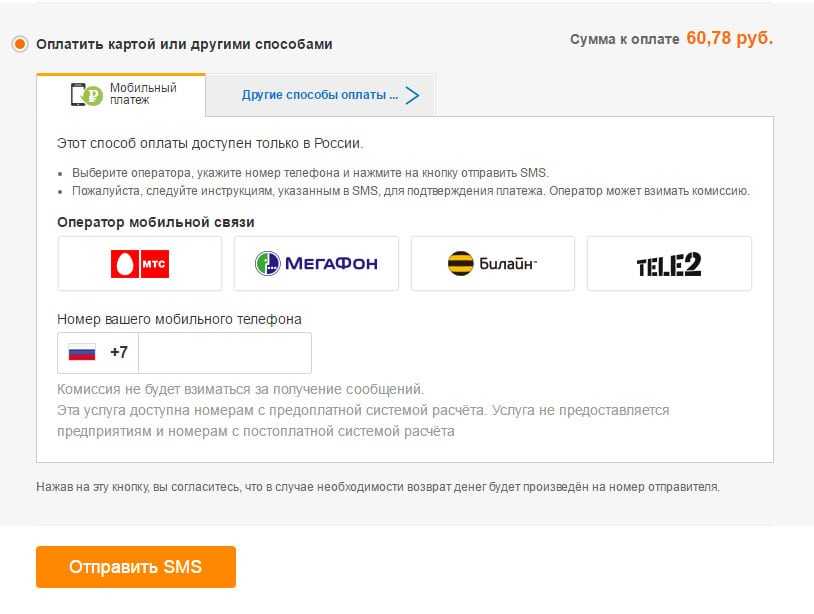Click the 60,78 руб. payment amount

pyautogui.click(x=729, y=39)
